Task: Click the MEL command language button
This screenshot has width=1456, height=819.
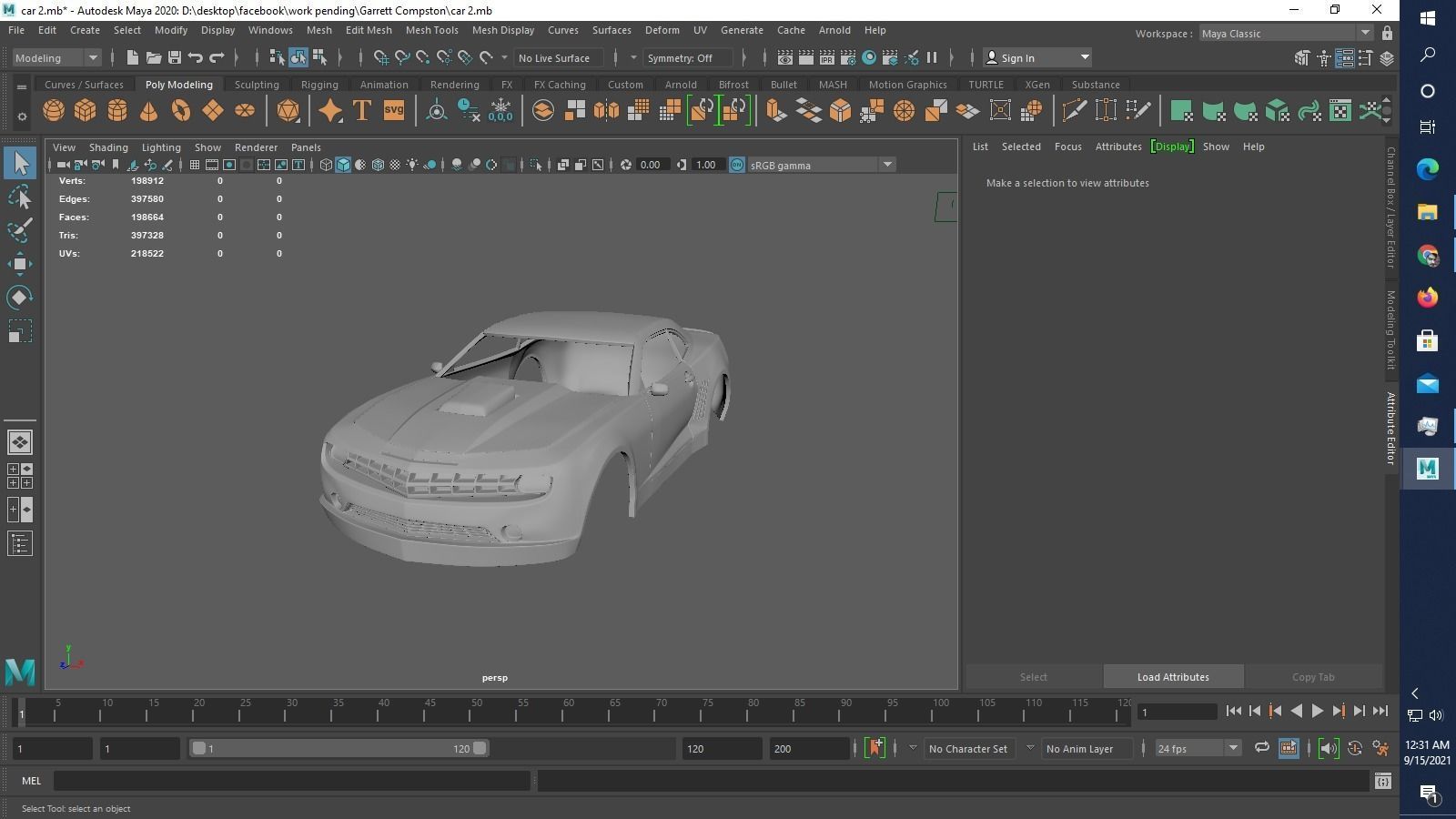Action: (31, 781)
